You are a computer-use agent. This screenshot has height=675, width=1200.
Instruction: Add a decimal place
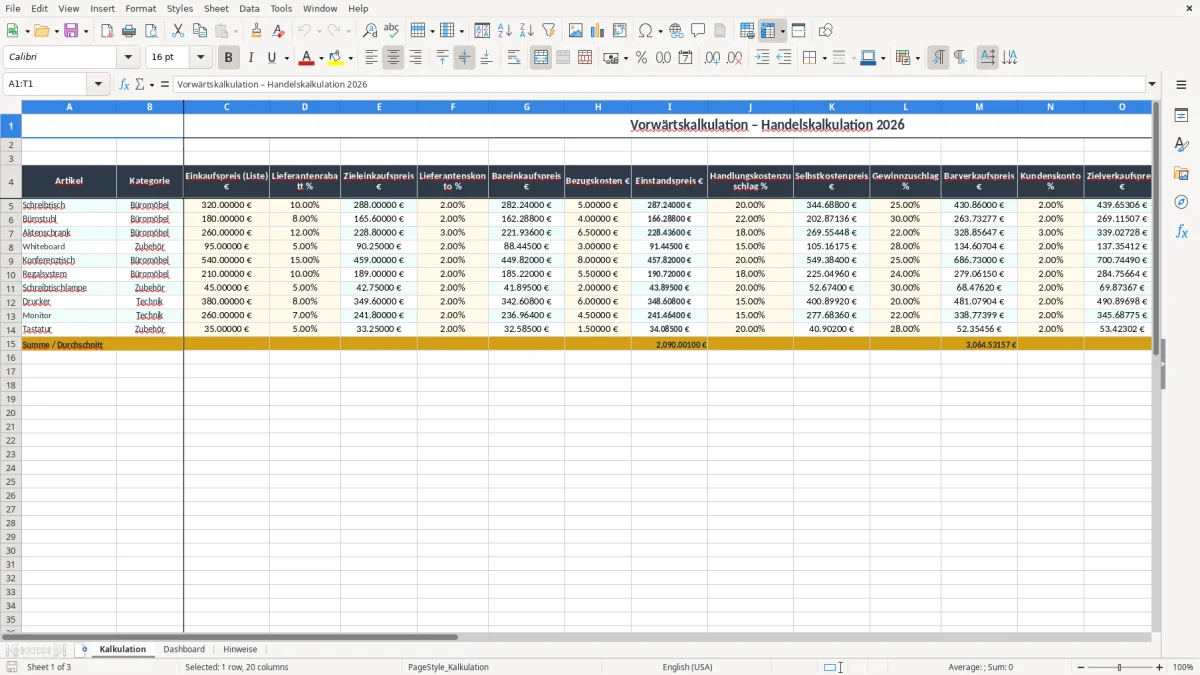[x=712, y=58]
